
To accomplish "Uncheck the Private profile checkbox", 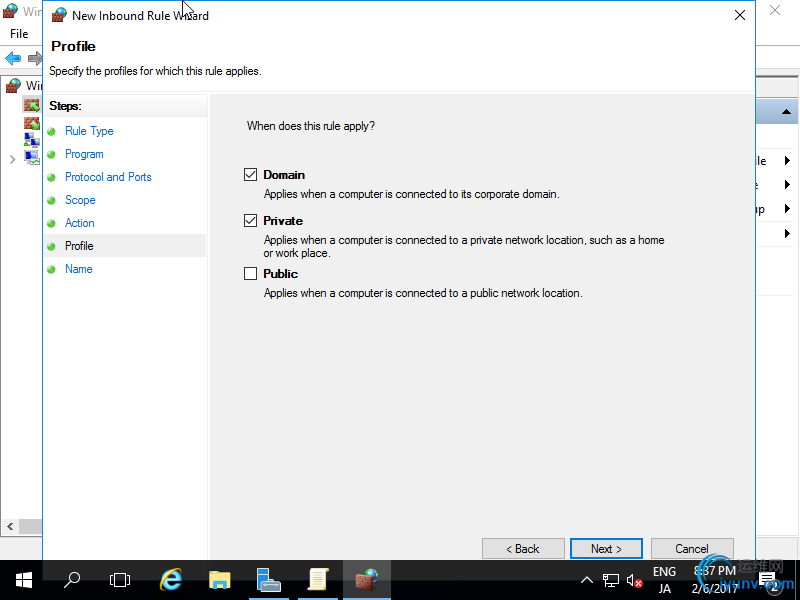I will [250, 221].
